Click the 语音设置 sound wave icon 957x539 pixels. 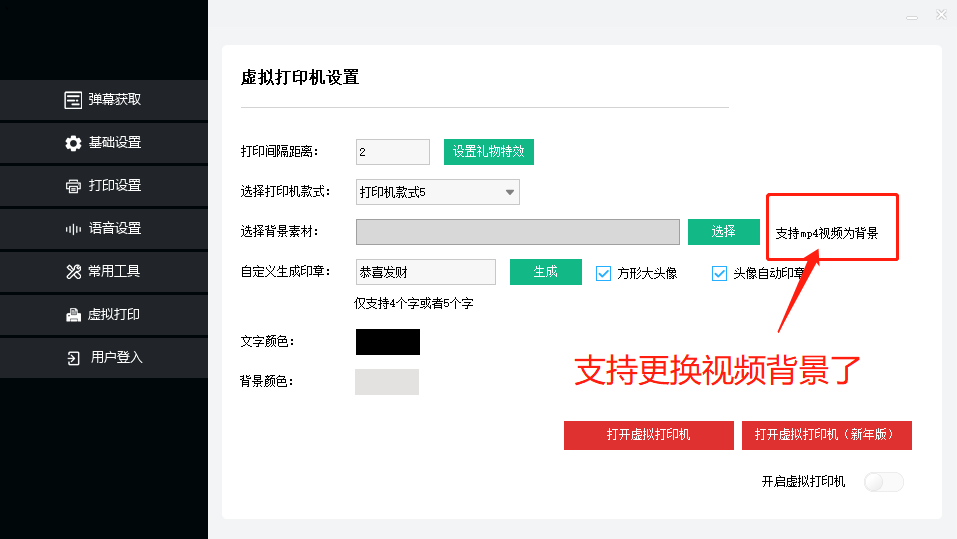(73, 229)
